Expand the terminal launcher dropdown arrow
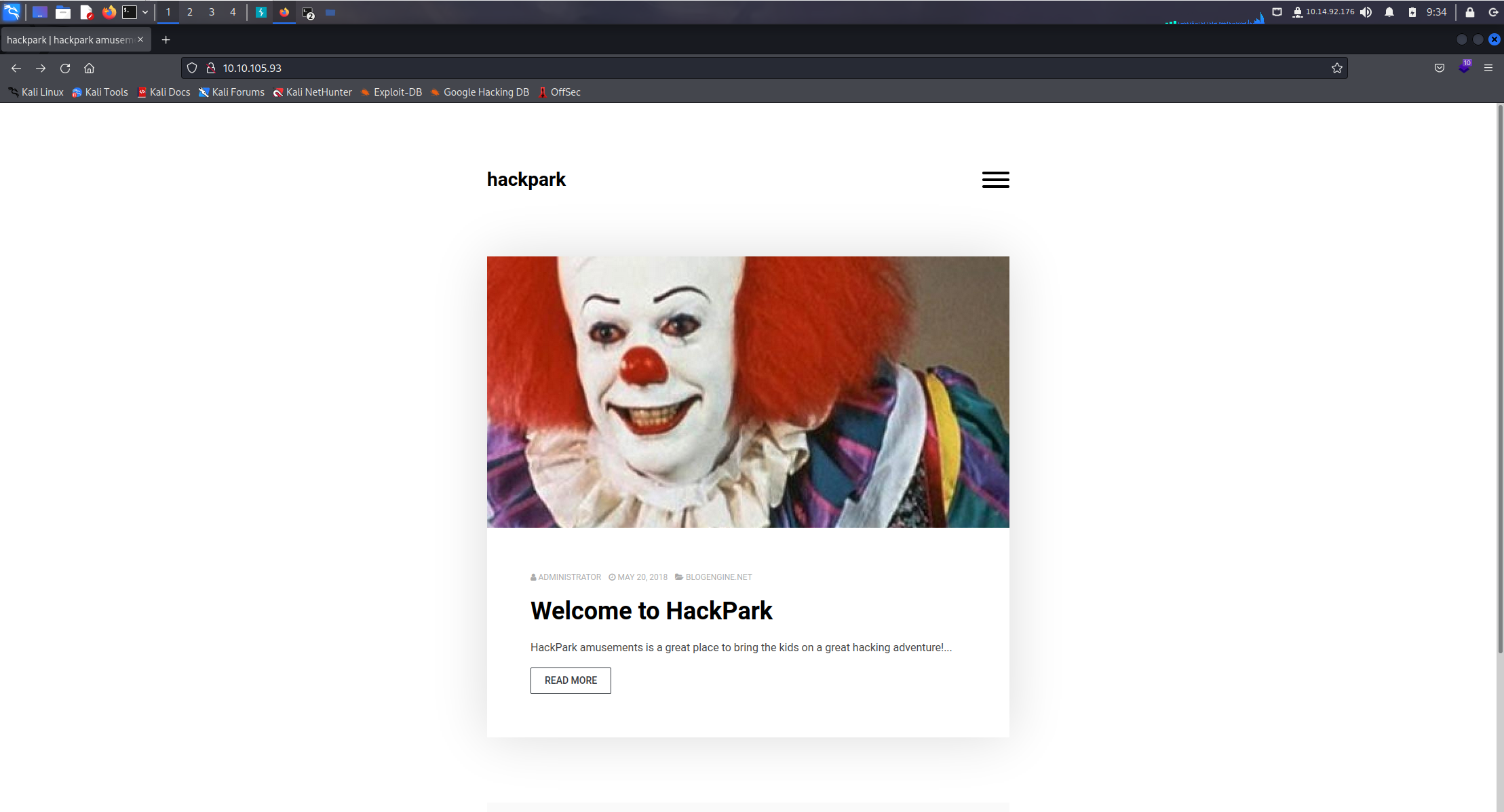The height and width of the screenshot is (812, 1504). tap(145, 12)
